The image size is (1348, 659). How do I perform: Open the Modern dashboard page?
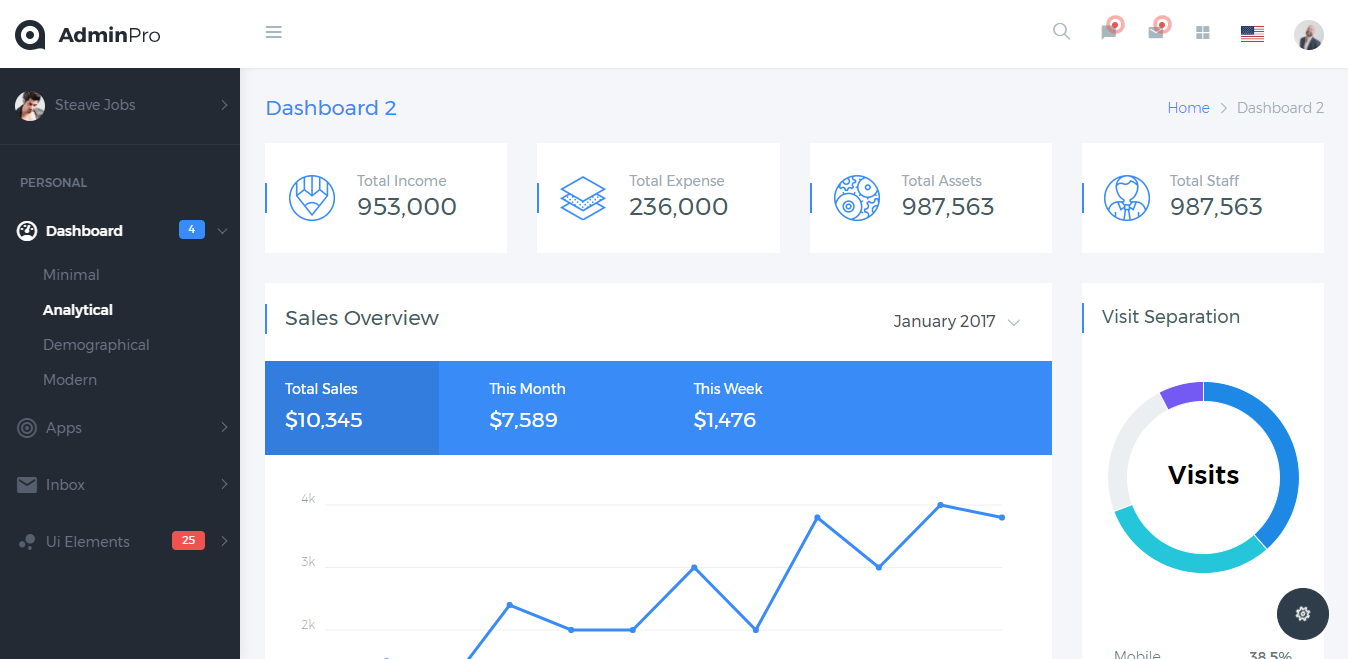tap(70, 380)
